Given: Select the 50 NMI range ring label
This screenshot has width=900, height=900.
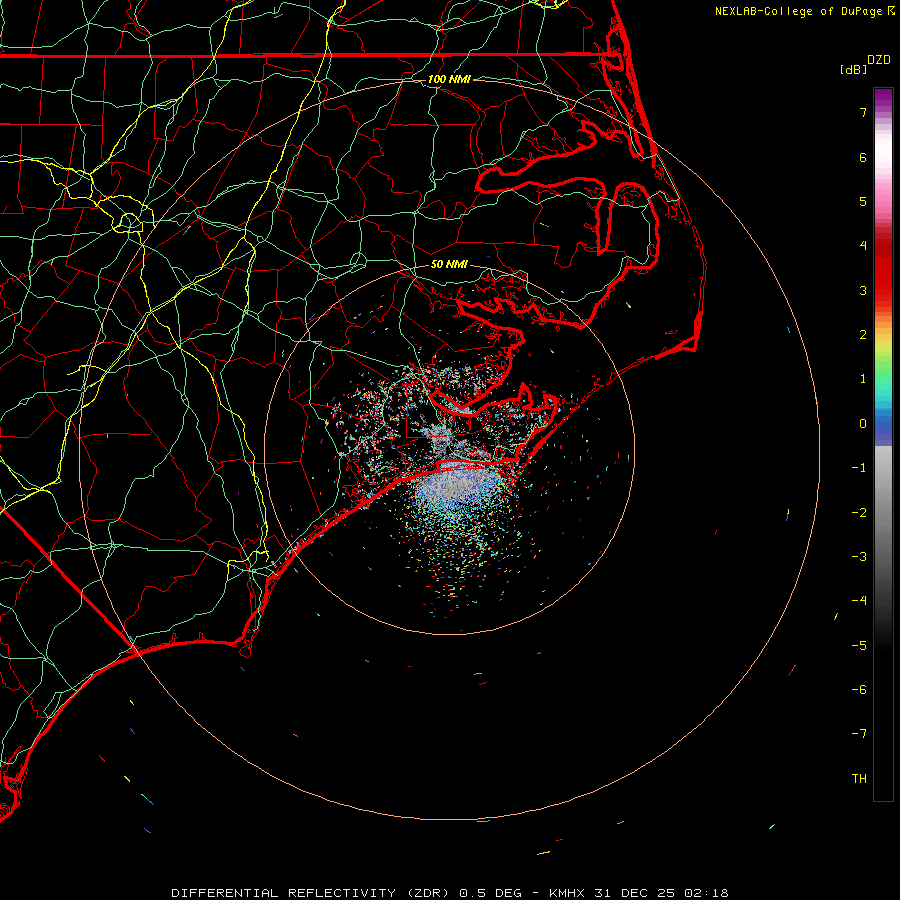Looking at the screenshot, I should [448, 265].
